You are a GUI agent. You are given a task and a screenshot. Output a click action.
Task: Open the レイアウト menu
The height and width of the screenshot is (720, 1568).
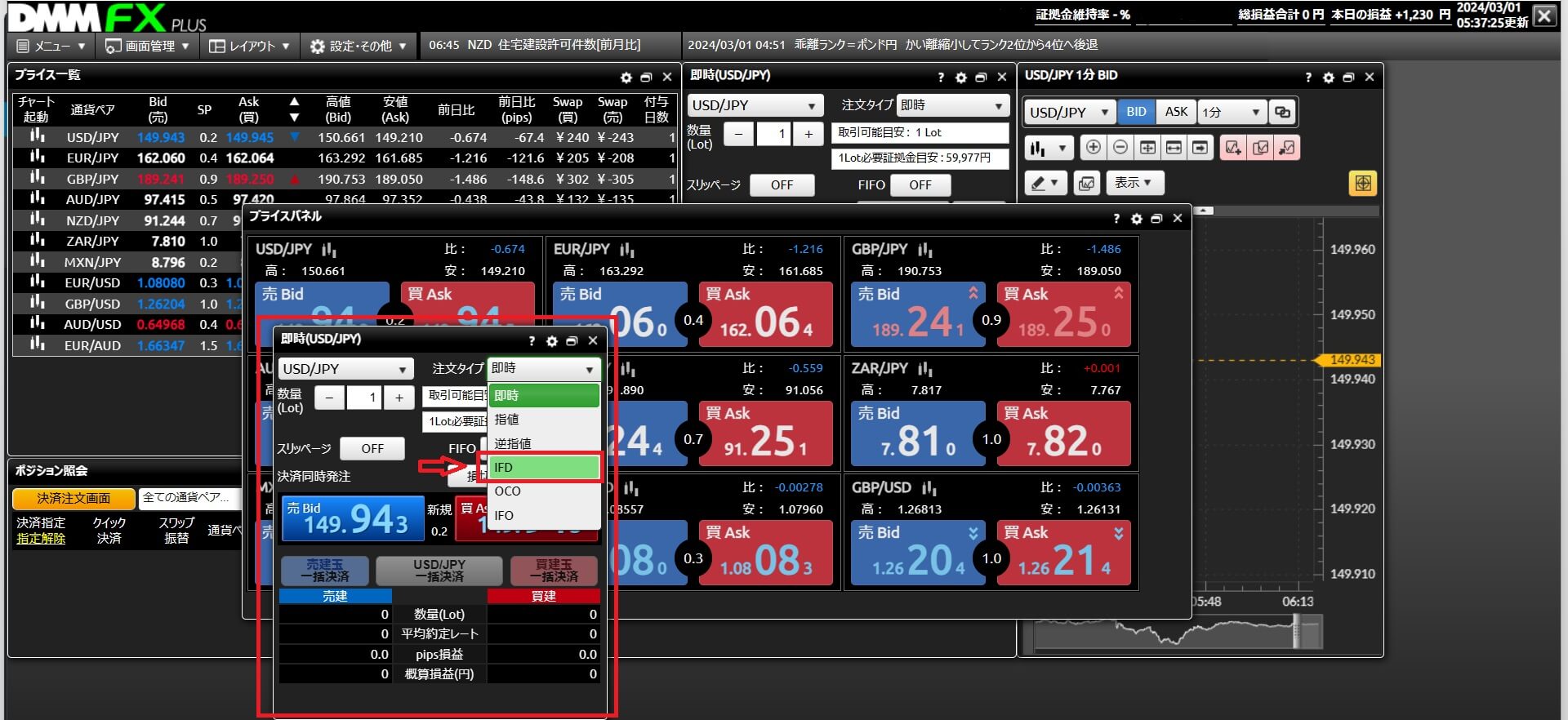(x=250, y=47)
